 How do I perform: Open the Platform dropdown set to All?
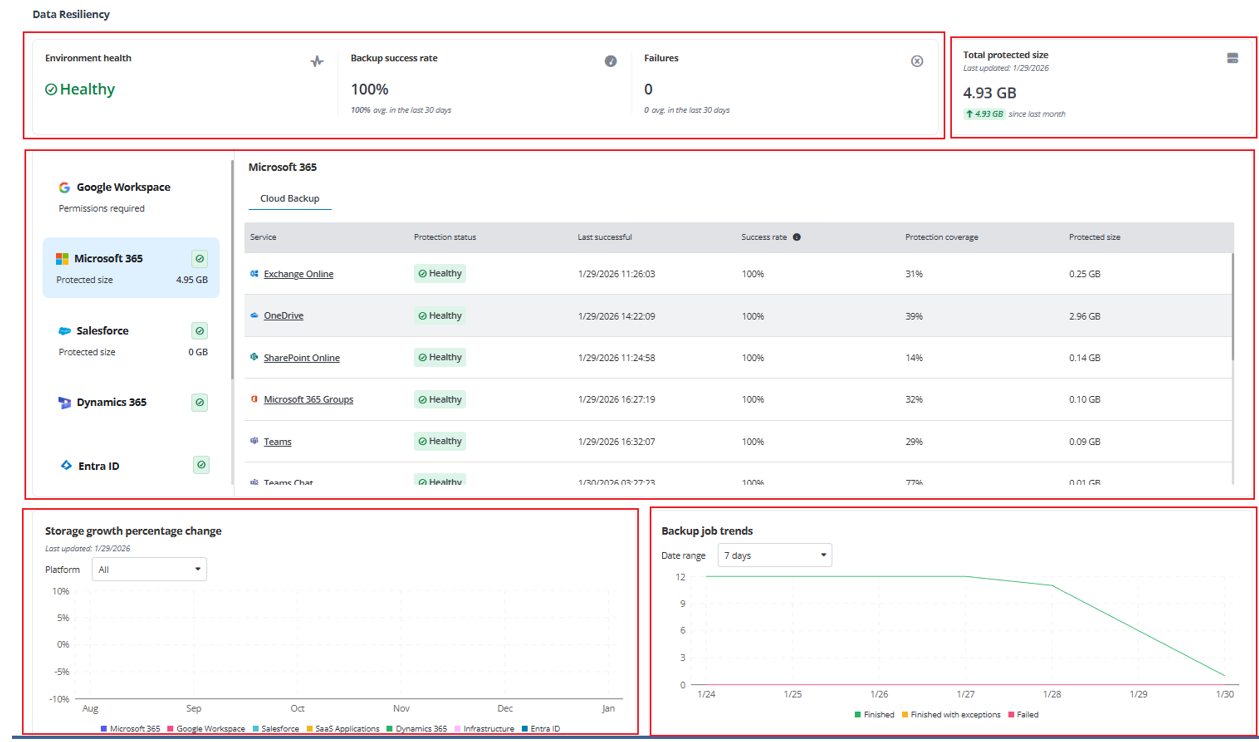(149, 569)
